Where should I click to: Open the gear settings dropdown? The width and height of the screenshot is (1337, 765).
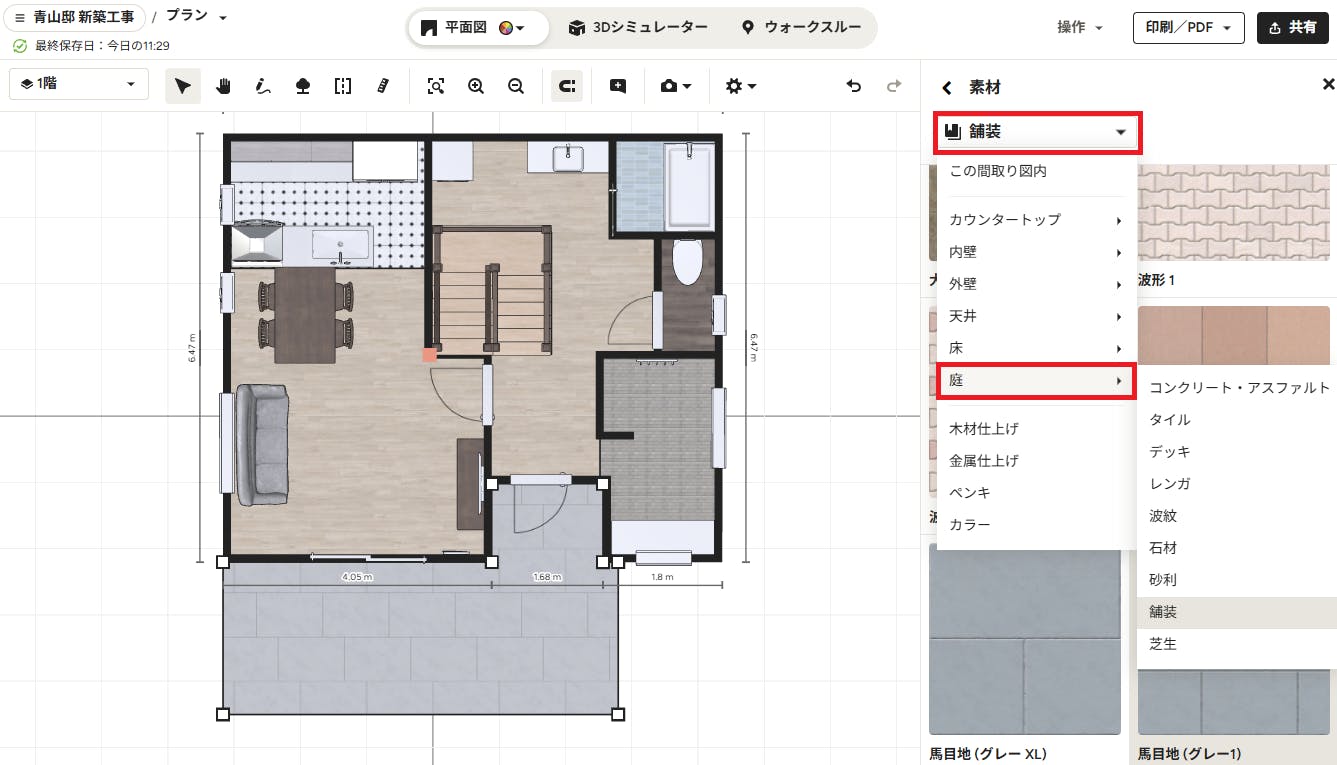(740, 86)
